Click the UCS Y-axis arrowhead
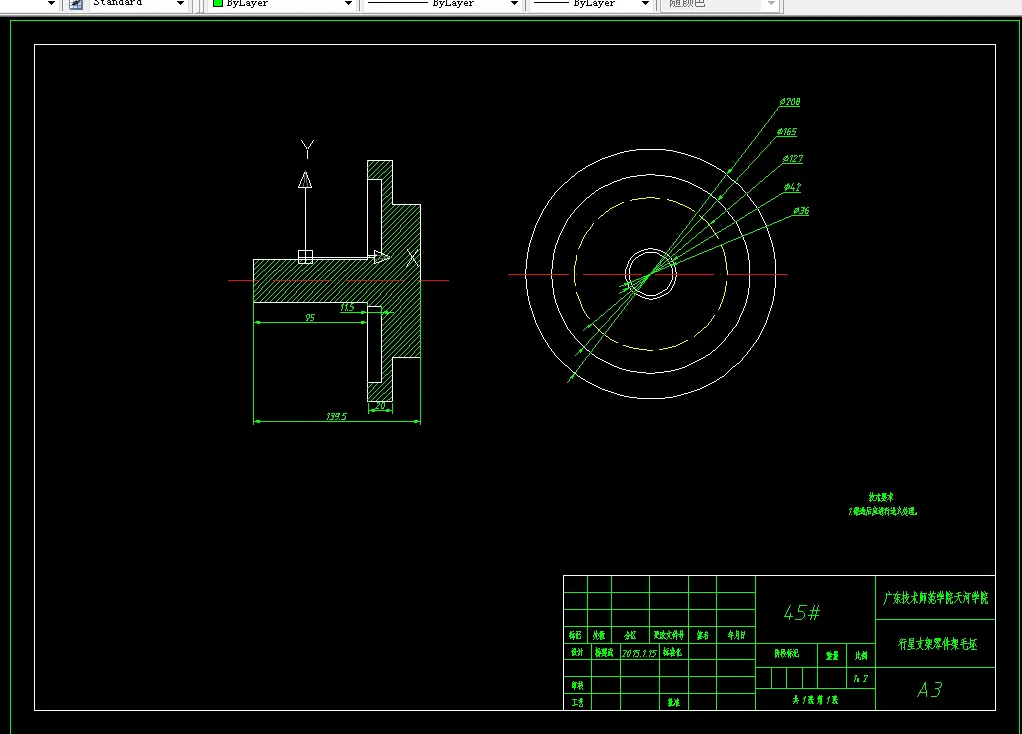The height and width of the screenshot is (734, 1022). pyautogui.click(x=305, y=179)
